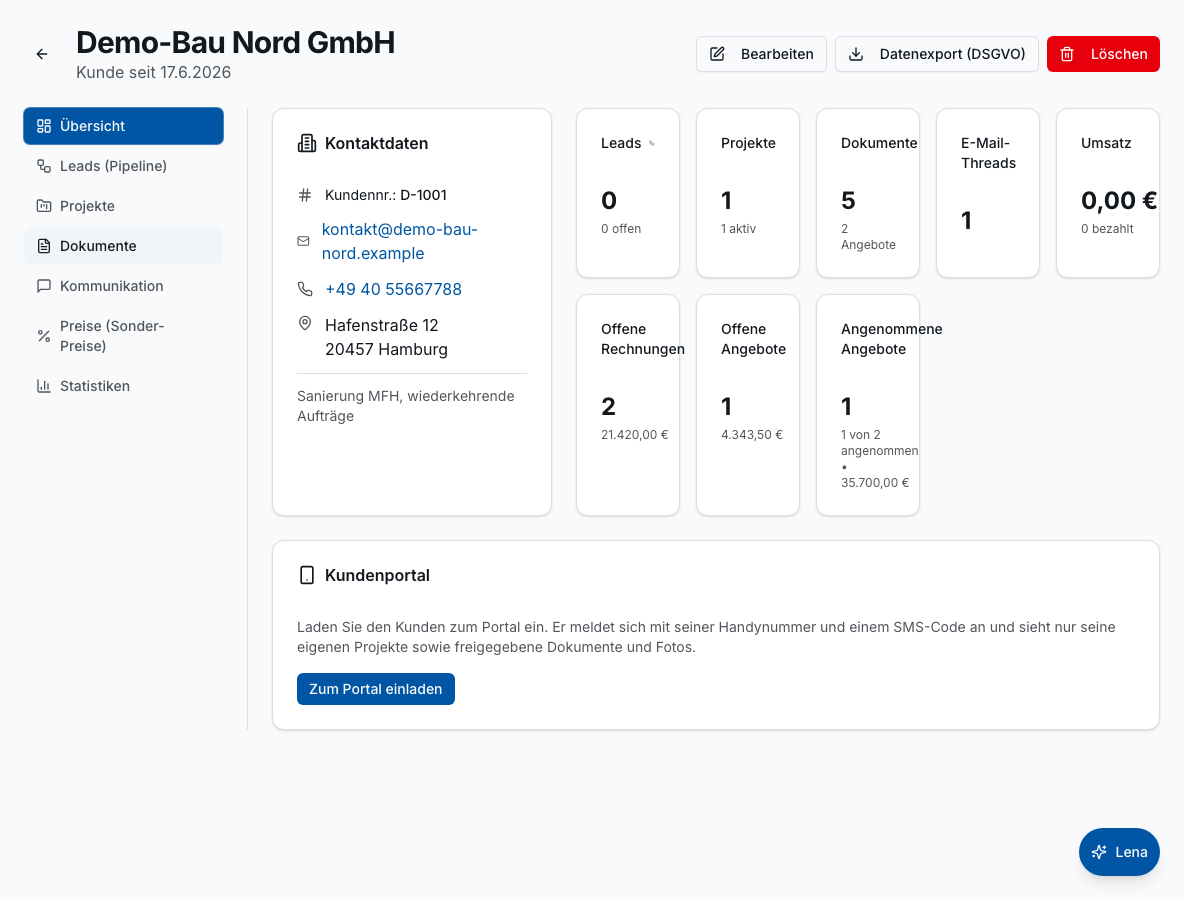Open the Offene Angebote card
Image resolution: width=1184 pixels, height=900 pixels.
tap(748, 405)
